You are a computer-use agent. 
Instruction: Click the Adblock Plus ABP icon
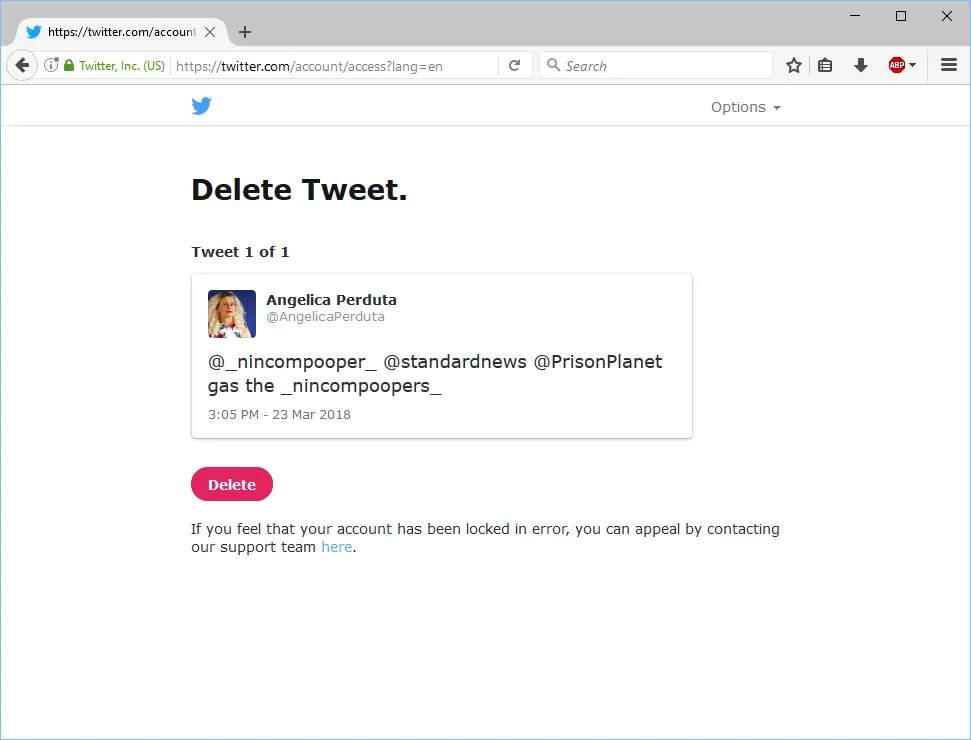[x=897, y=65]
